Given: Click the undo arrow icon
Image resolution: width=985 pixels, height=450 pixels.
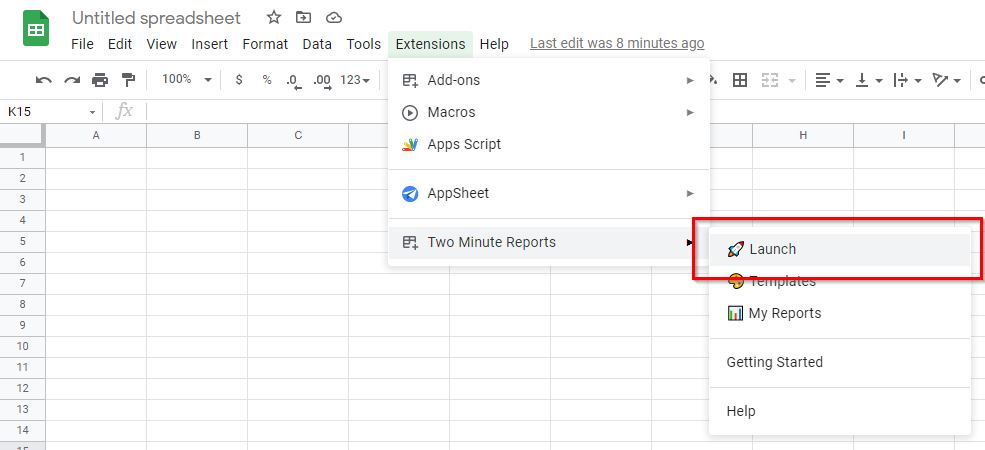Looking at the screenshot, I should click(x=43, y=80).
